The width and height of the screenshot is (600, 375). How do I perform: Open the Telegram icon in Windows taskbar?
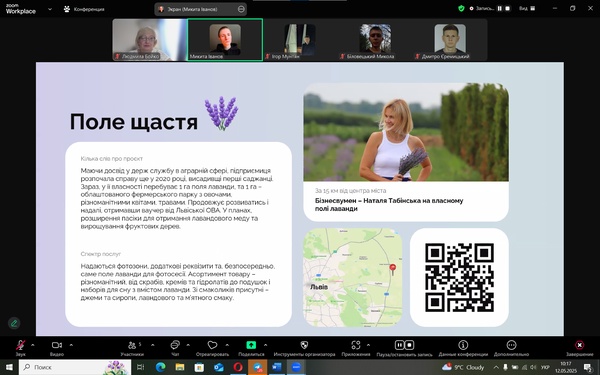click(x=258, y=367)
